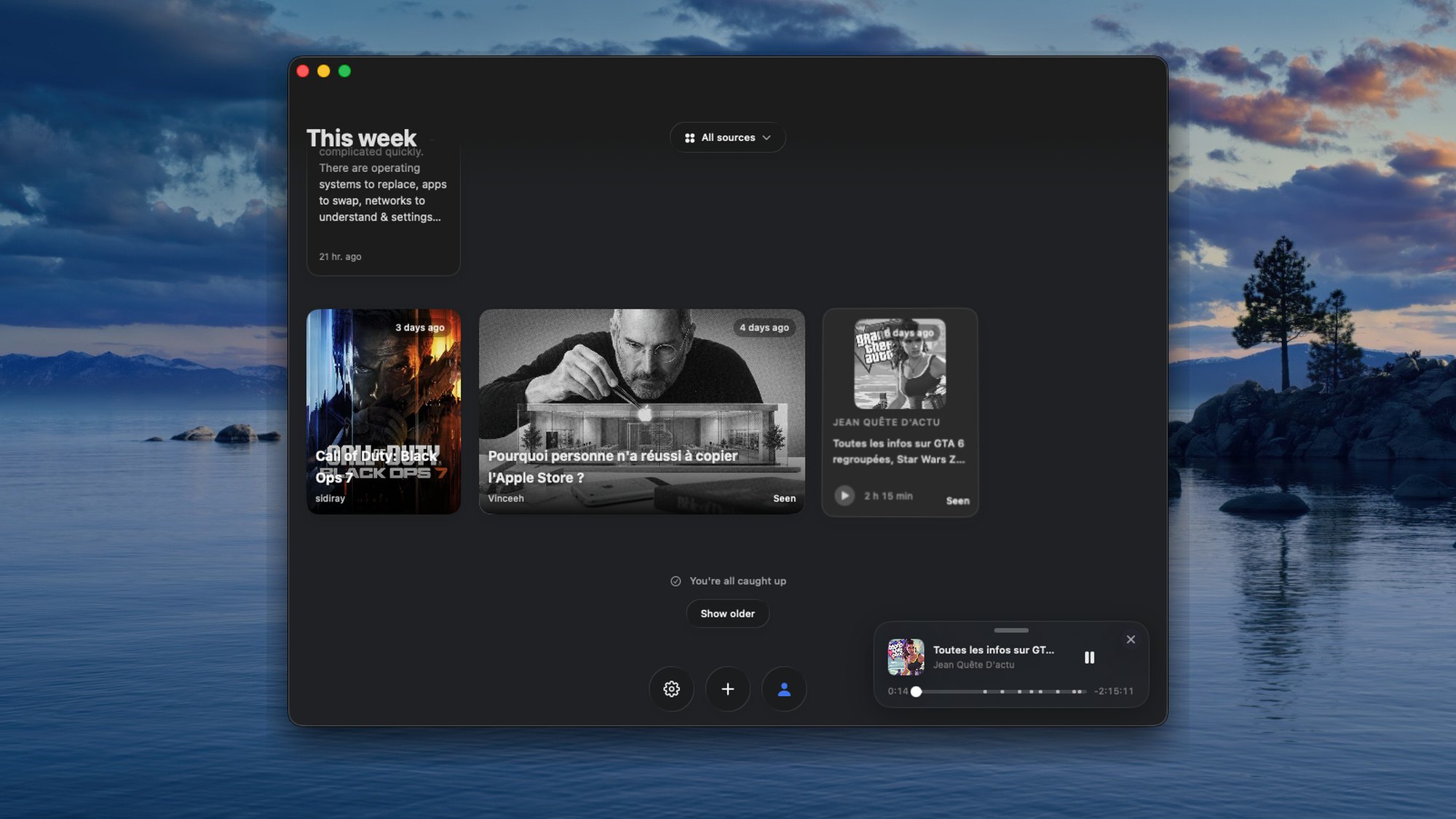Click the Show older button
The height and width of the screenshot is (819, 1456).
(x=727, y=614)
